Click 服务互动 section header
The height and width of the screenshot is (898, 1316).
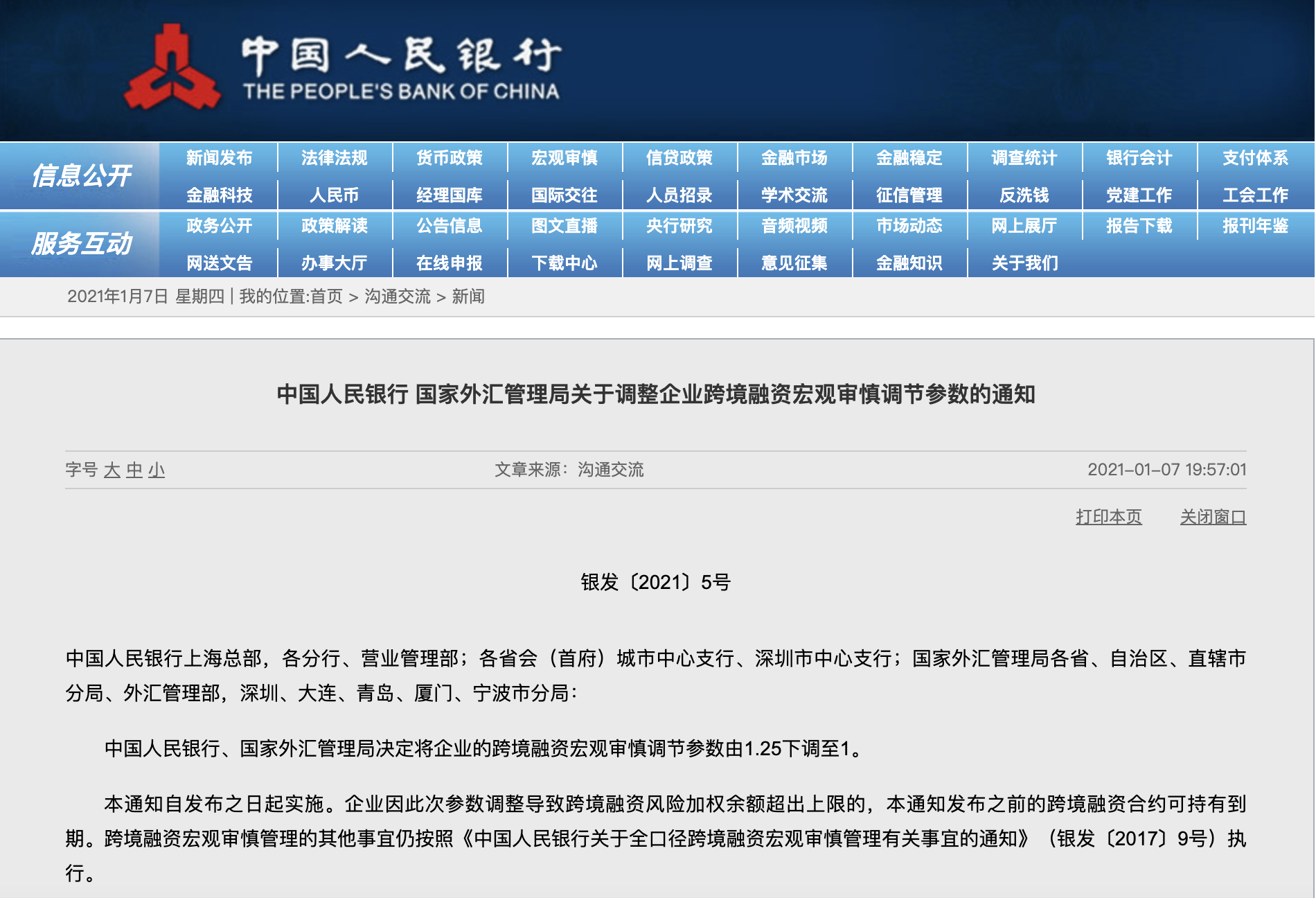click(81, 244)
